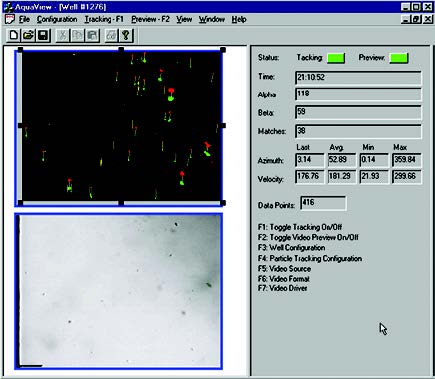435x379 pixels.
Task: Click the 'Status:' label
Action: click(268, 58)
